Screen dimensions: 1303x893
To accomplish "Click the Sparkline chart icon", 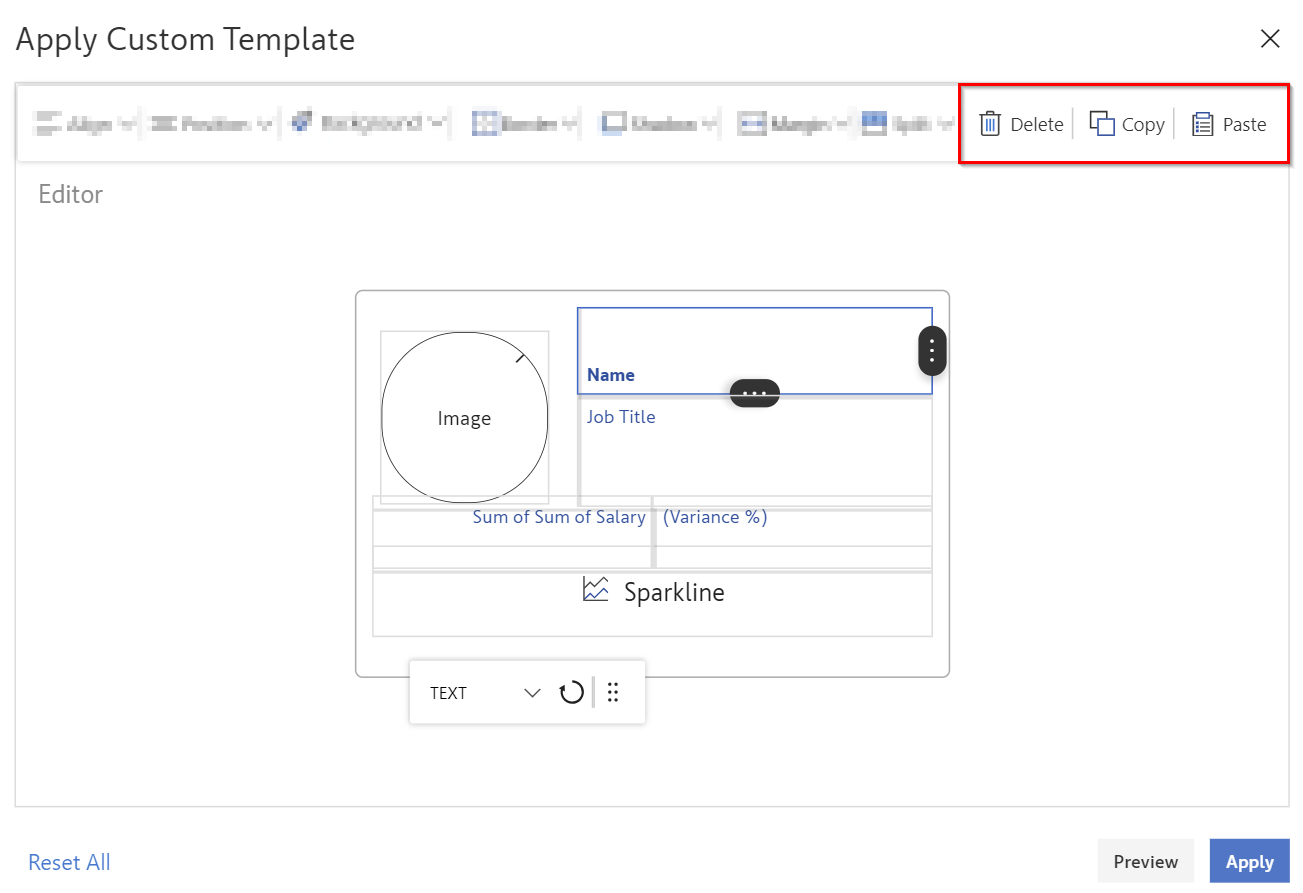I will coord(595,590).
